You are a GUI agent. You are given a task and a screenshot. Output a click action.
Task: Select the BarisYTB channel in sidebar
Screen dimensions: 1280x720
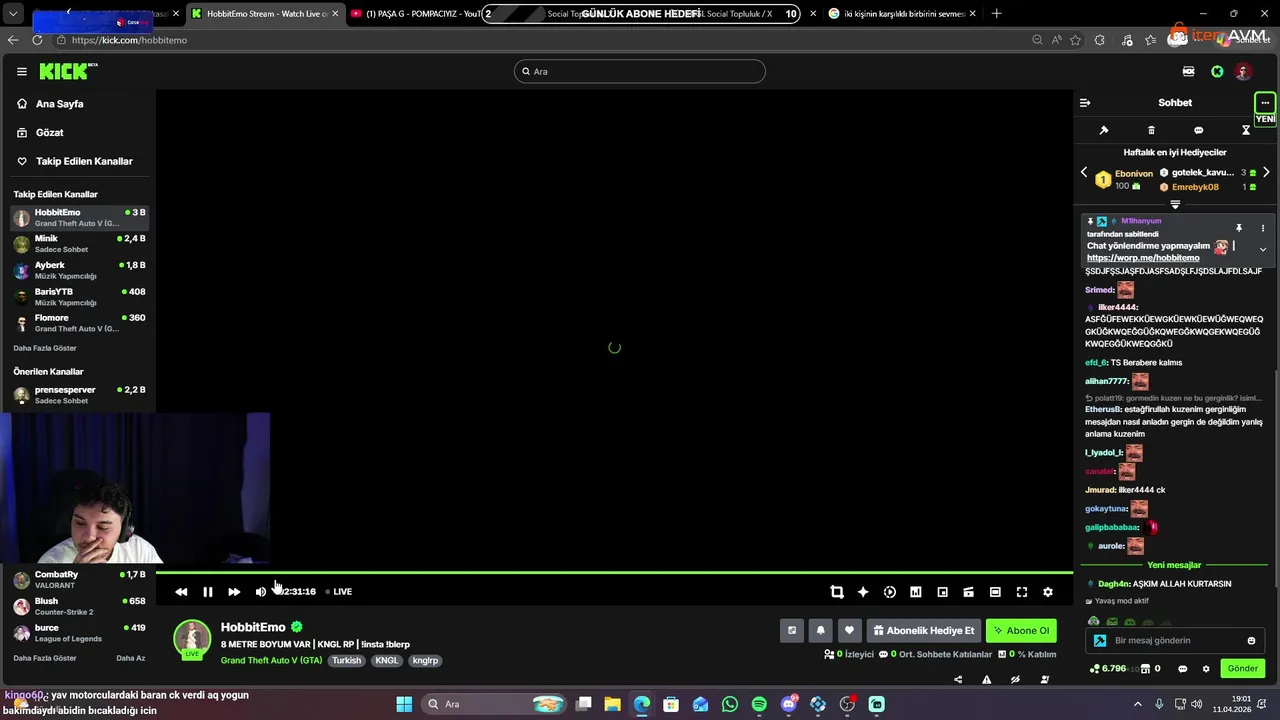point(80,296)
